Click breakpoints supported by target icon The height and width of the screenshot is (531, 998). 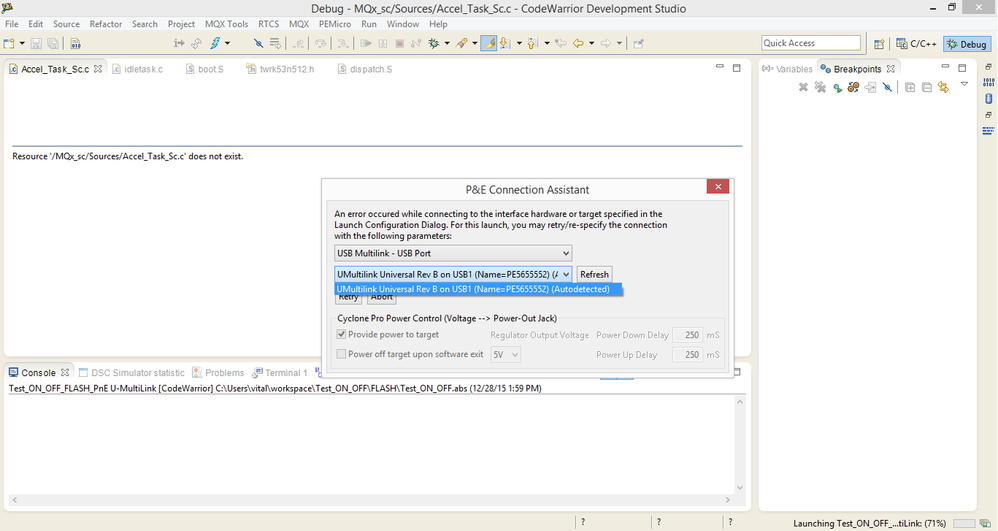[837, 87]
